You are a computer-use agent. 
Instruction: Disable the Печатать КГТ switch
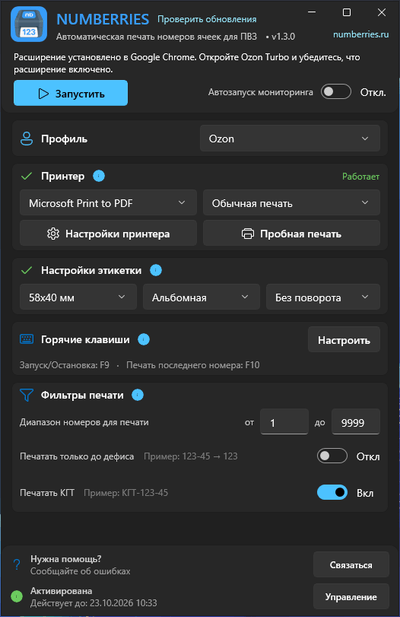(x=332, y=492)
